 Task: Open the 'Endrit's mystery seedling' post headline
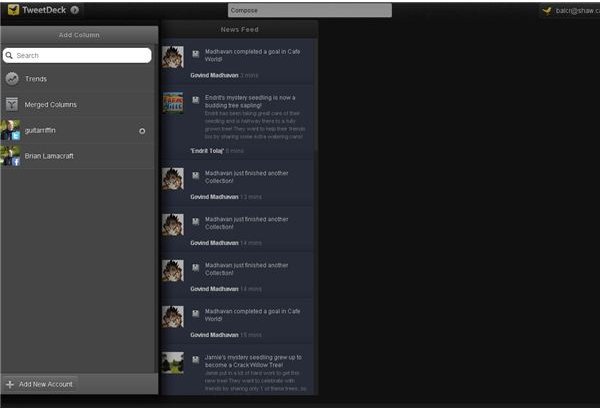(x=250, y=101)
